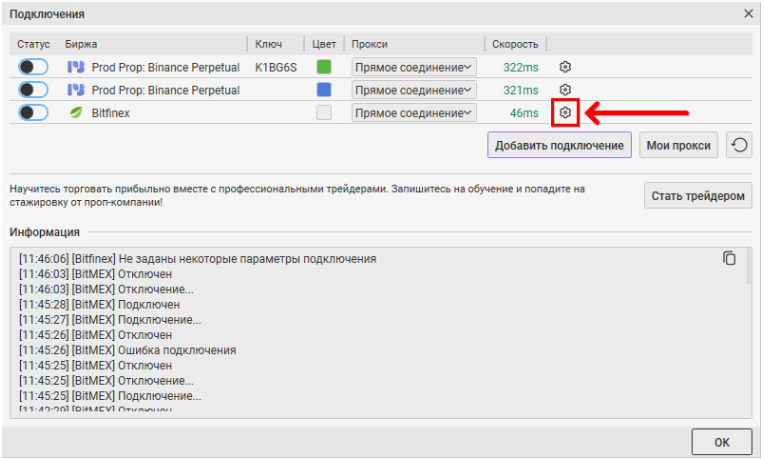
Task: Open the Bitfinex connection settings gear
Action: click(x=565, y=113)
